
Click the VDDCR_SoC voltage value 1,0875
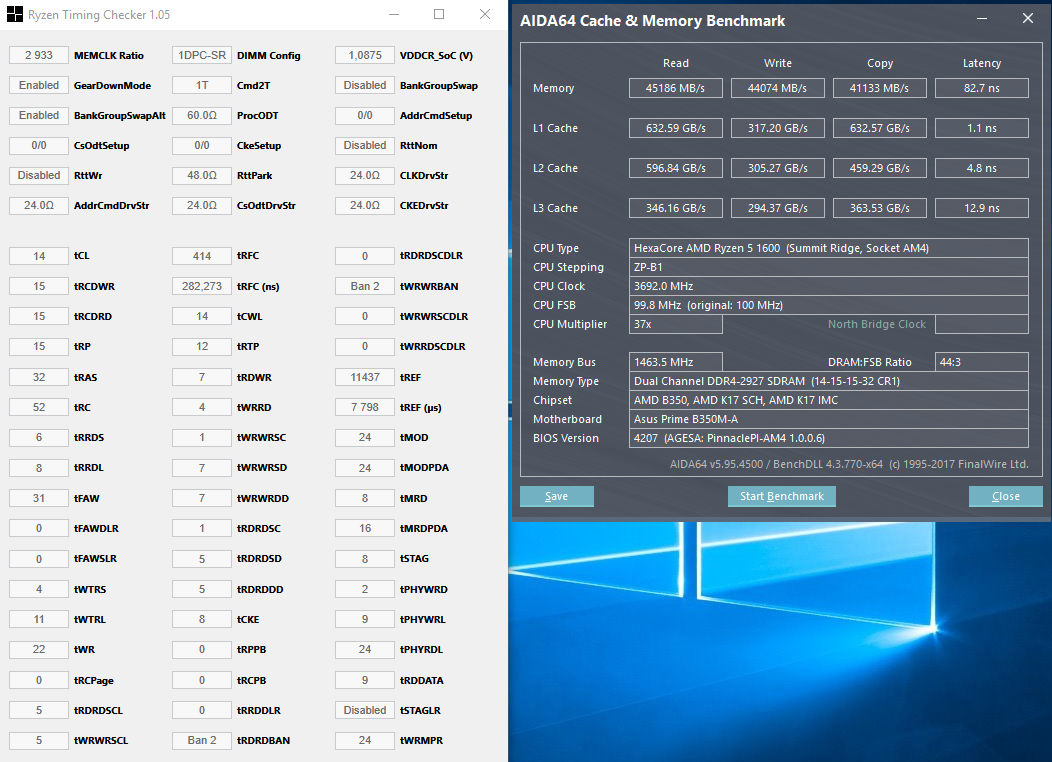point(365,55)
